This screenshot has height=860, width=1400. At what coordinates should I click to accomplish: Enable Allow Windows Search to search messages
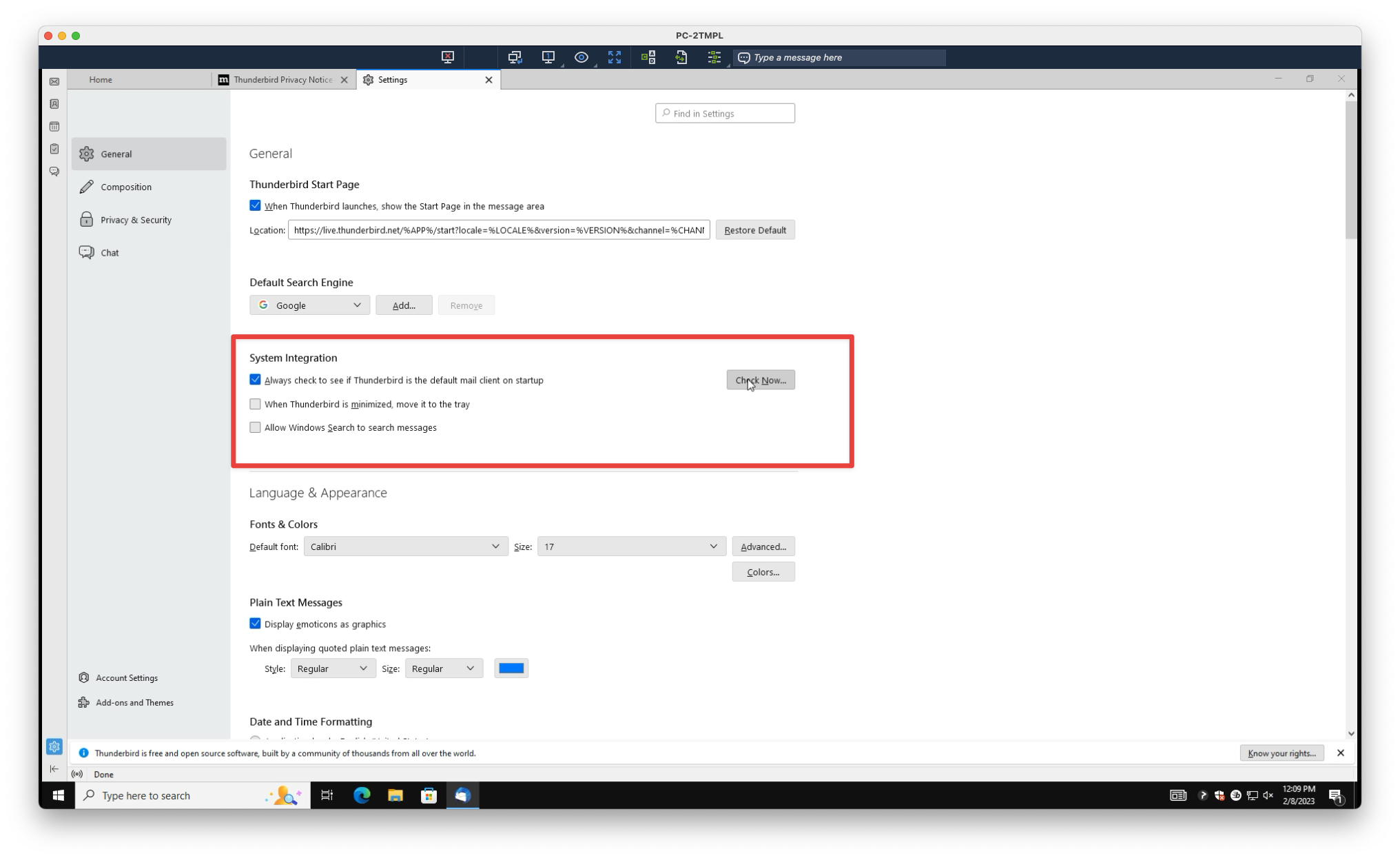pyautogui.click(x=255, y=427)
